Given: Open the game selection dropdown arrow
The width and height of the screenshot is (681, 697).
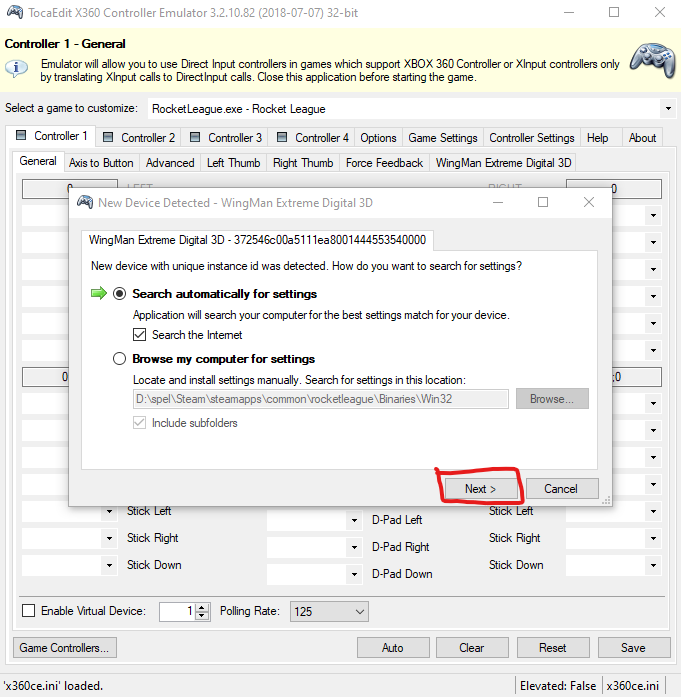Looking at the screenshot, I should coord(668,108).
